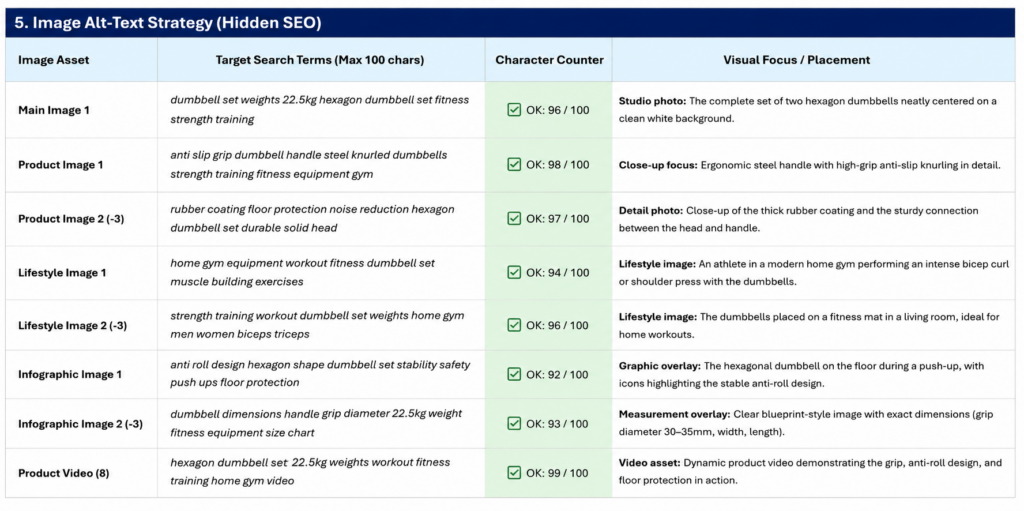The height and width of the screenshot is (511, 1024).
Task: Select the Product Video (8) cell
Action: point(82,472)
